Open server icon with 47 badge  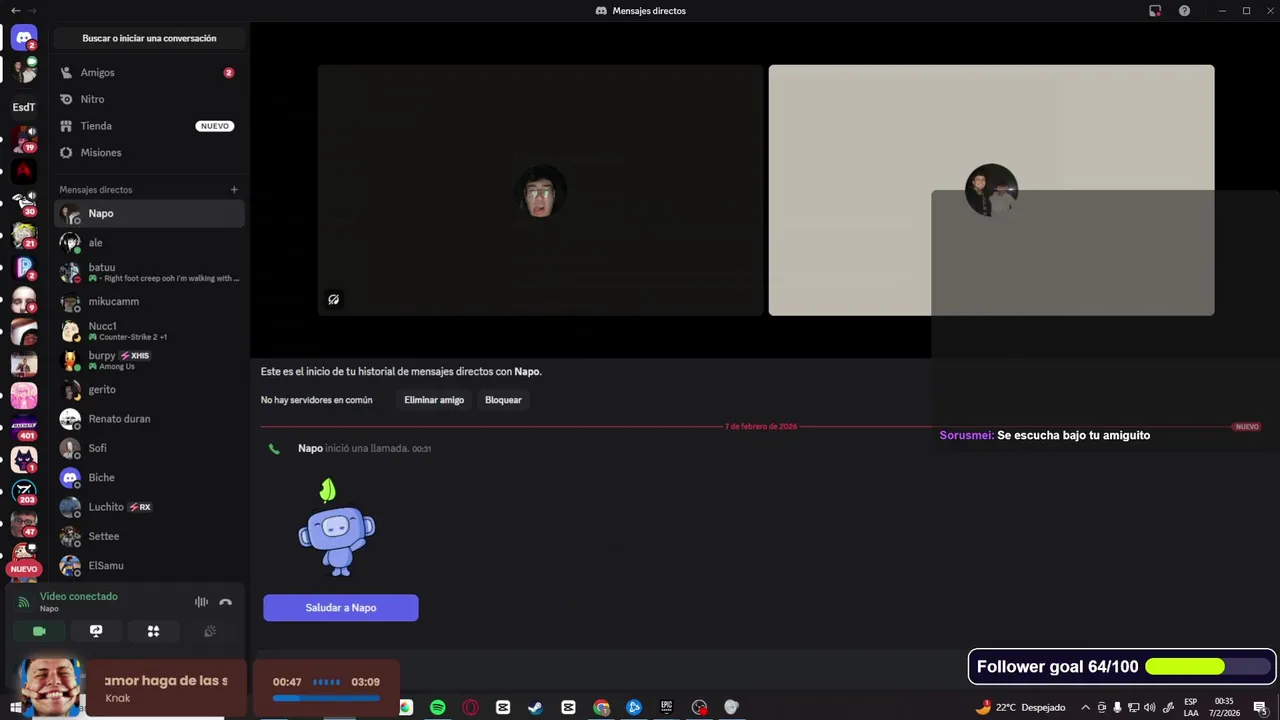coord(24,524)
